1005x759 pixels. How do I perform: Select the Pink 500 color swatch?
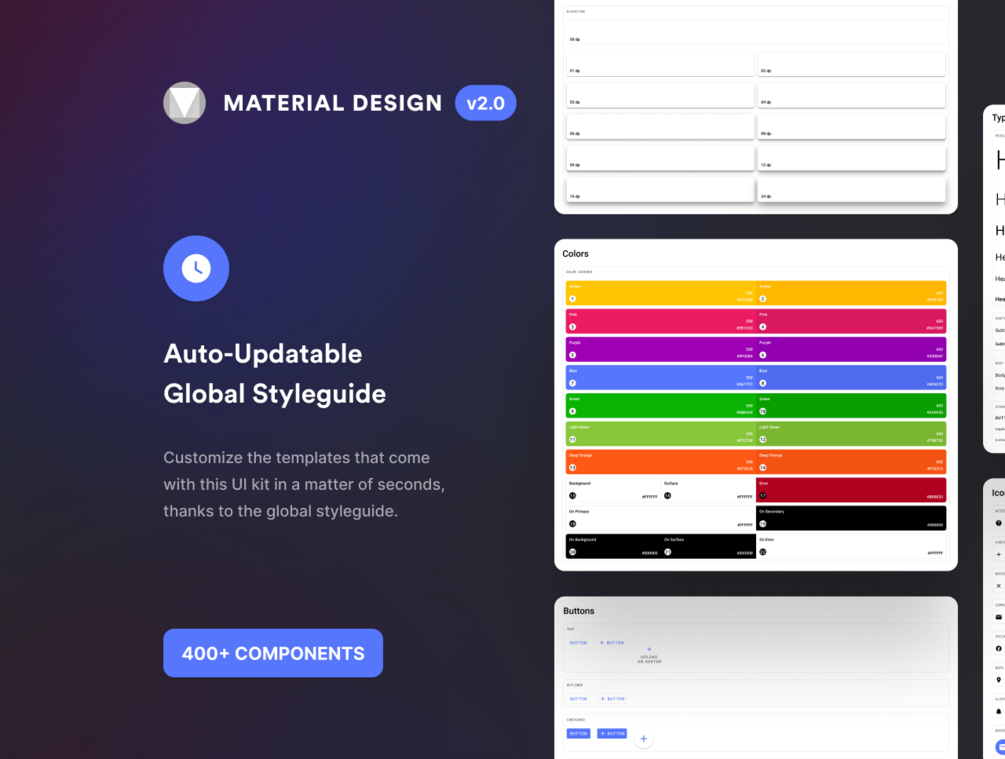click(661, 321)
